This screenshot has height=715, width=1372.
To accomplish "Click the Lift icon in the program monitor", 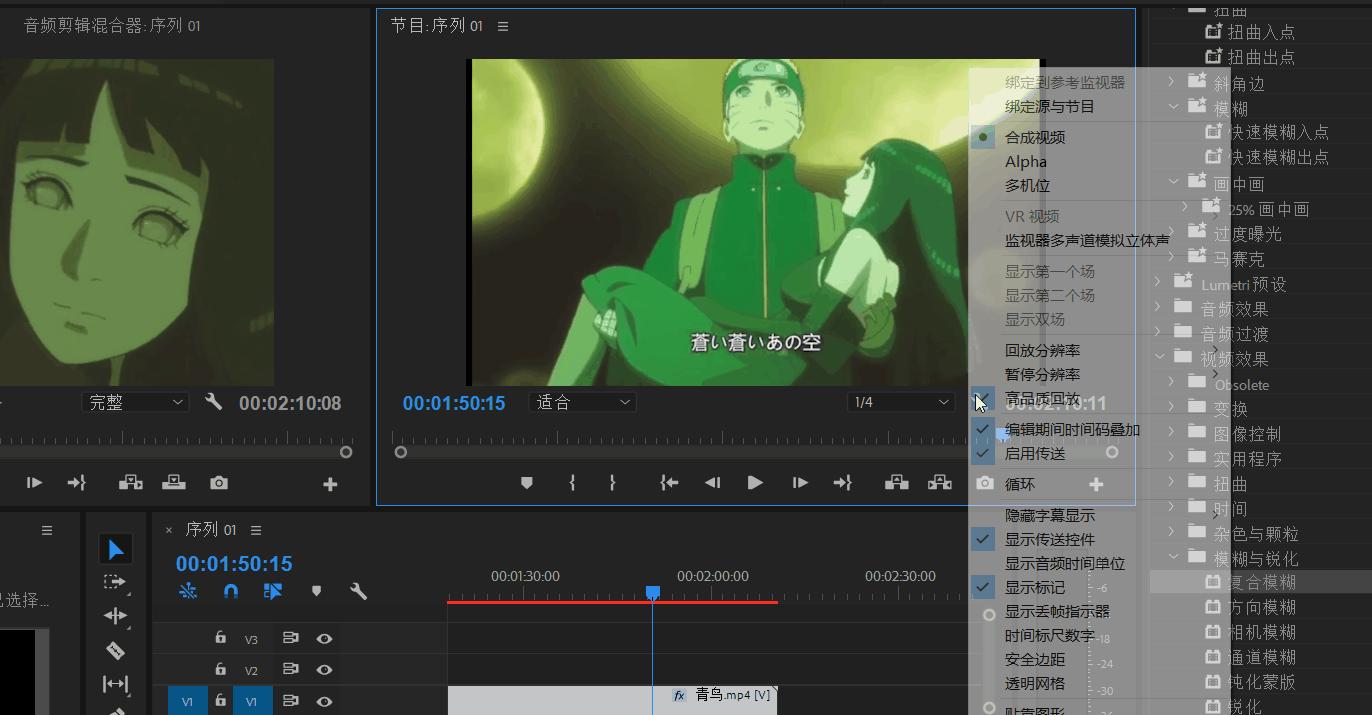I will coord(896,482).
